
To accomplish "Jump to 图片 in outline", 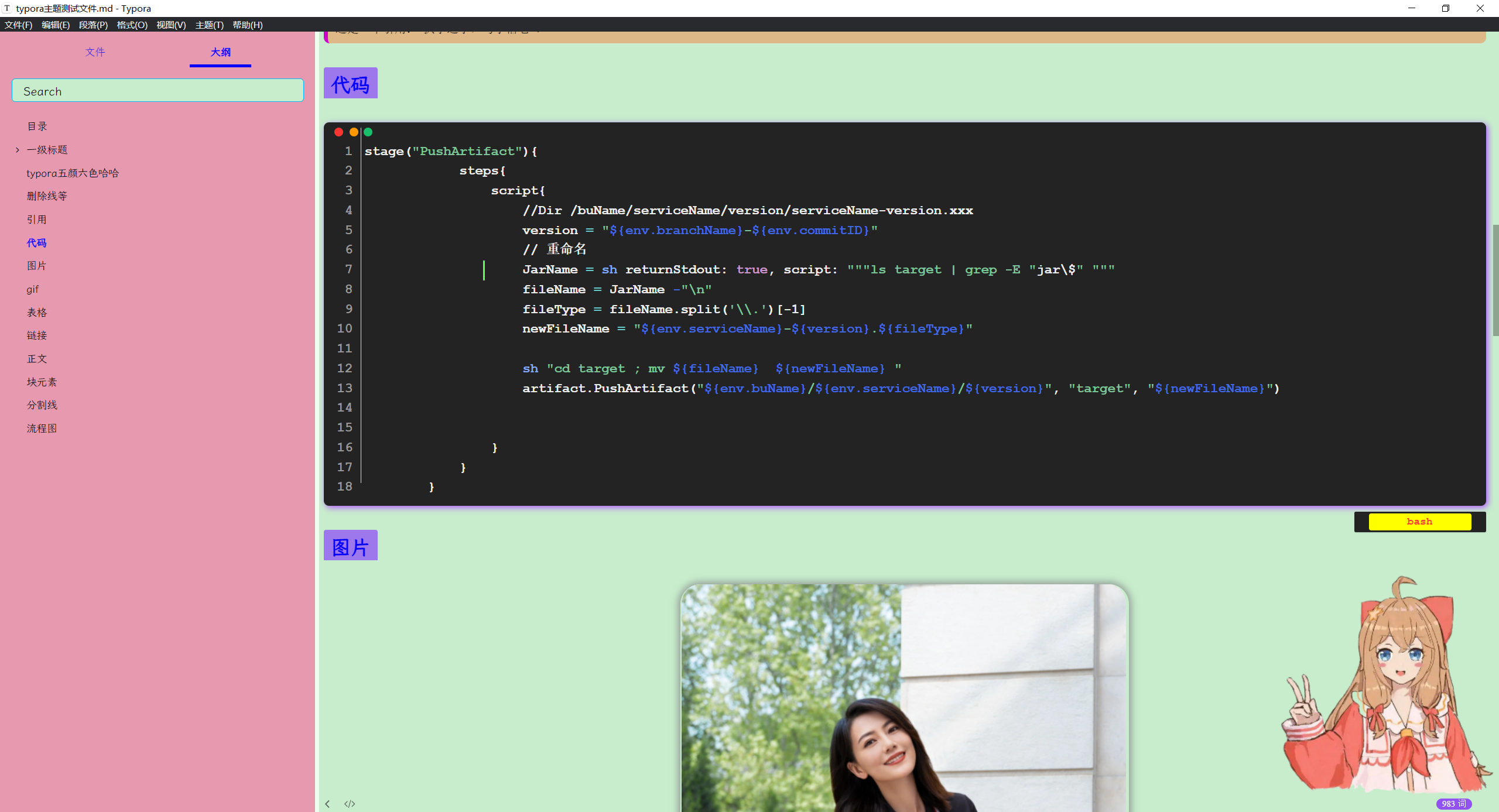I will 36,266.
